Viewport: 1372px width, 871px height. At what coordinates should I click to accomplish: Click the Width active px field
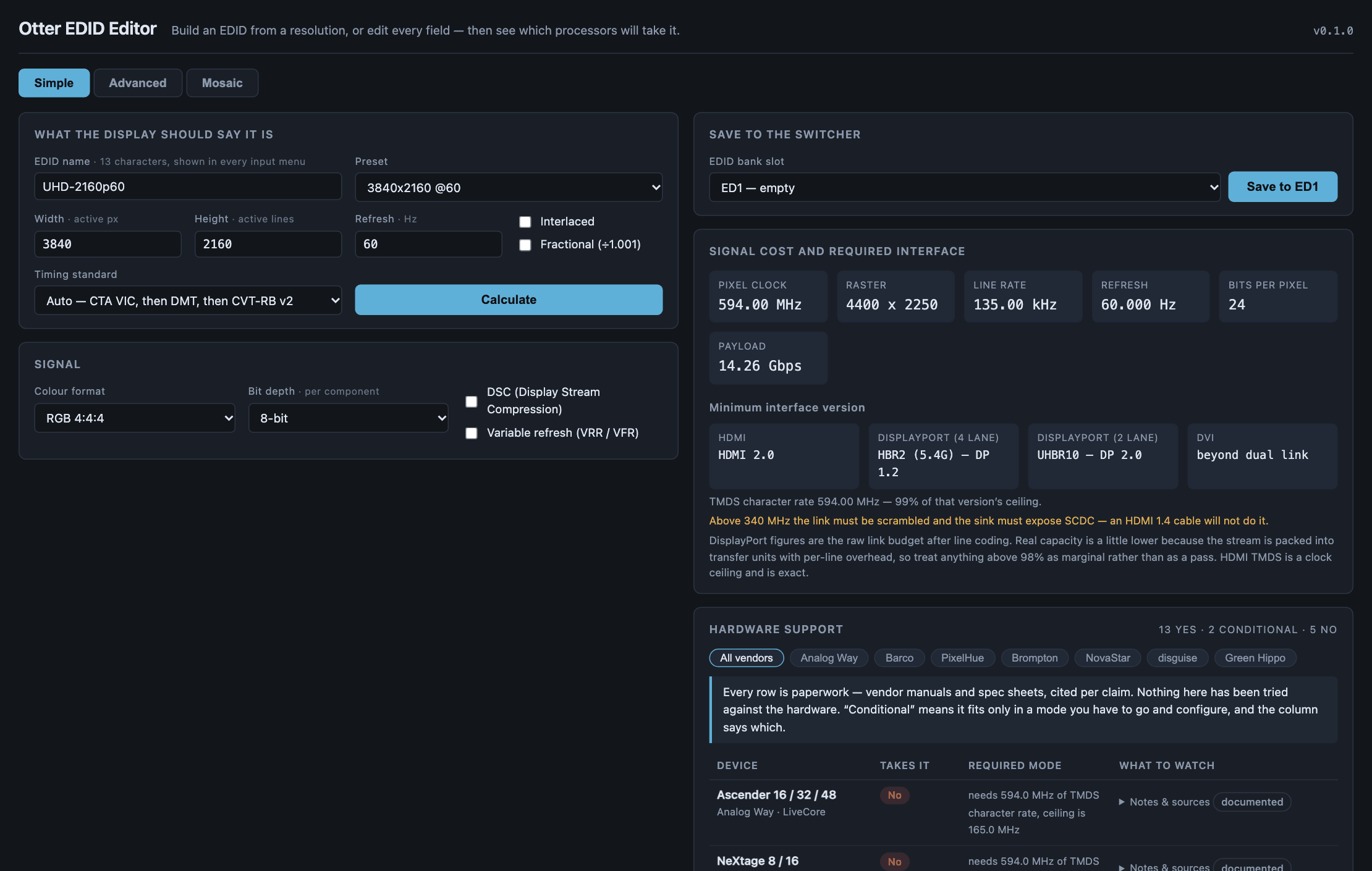point(108,244)
